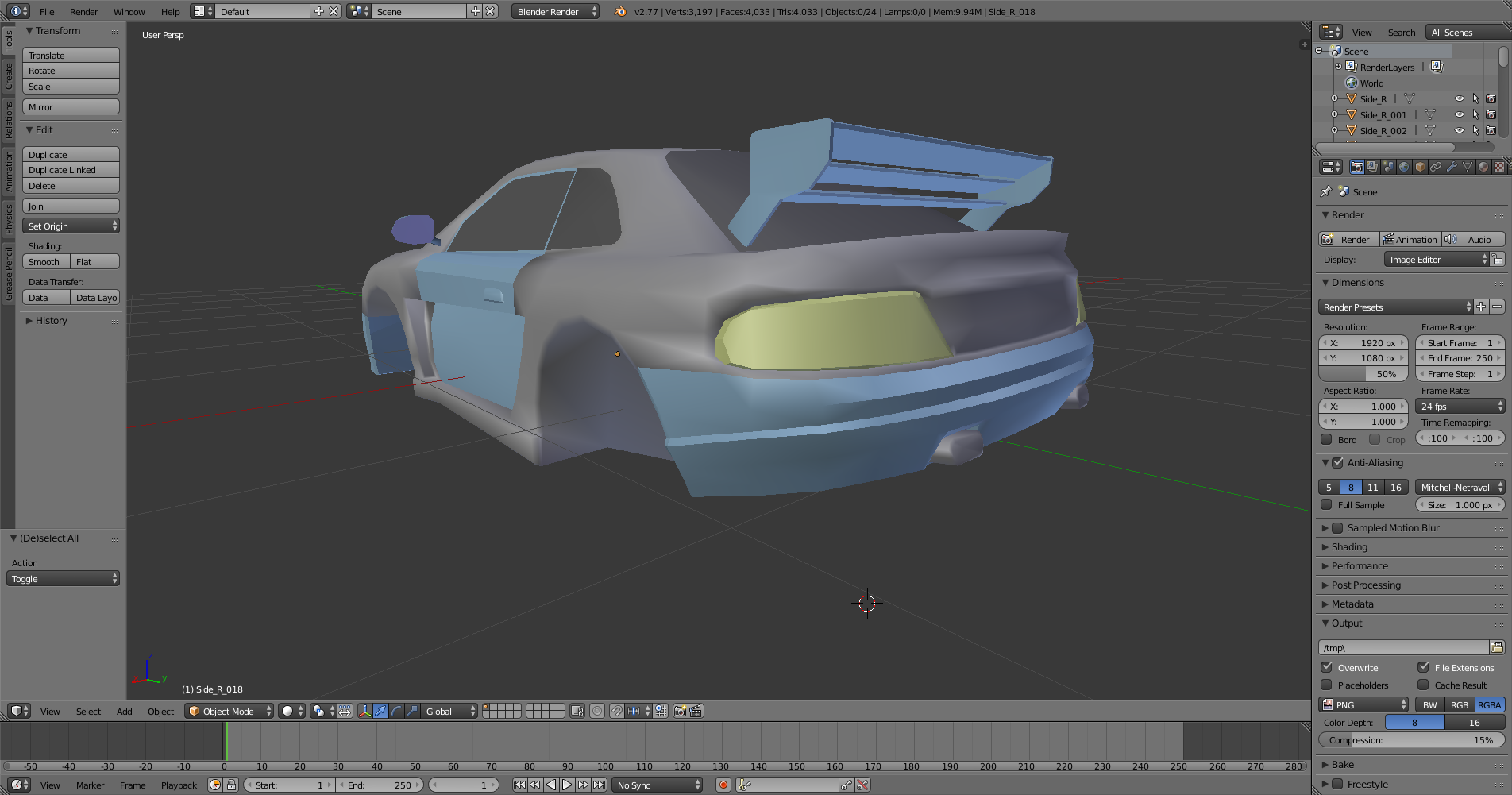Open the Object Mode dropdown
Screen dimensions: 1512x795
(229, 711)
